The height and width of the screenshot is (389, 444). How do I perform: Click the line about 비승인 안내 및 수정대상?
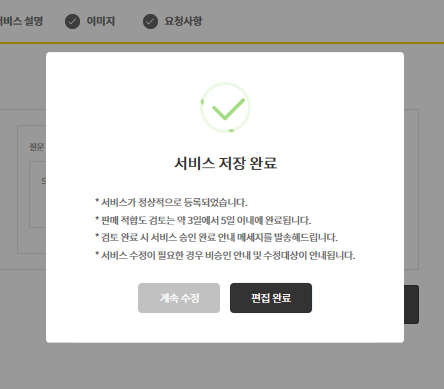[225, 256]
